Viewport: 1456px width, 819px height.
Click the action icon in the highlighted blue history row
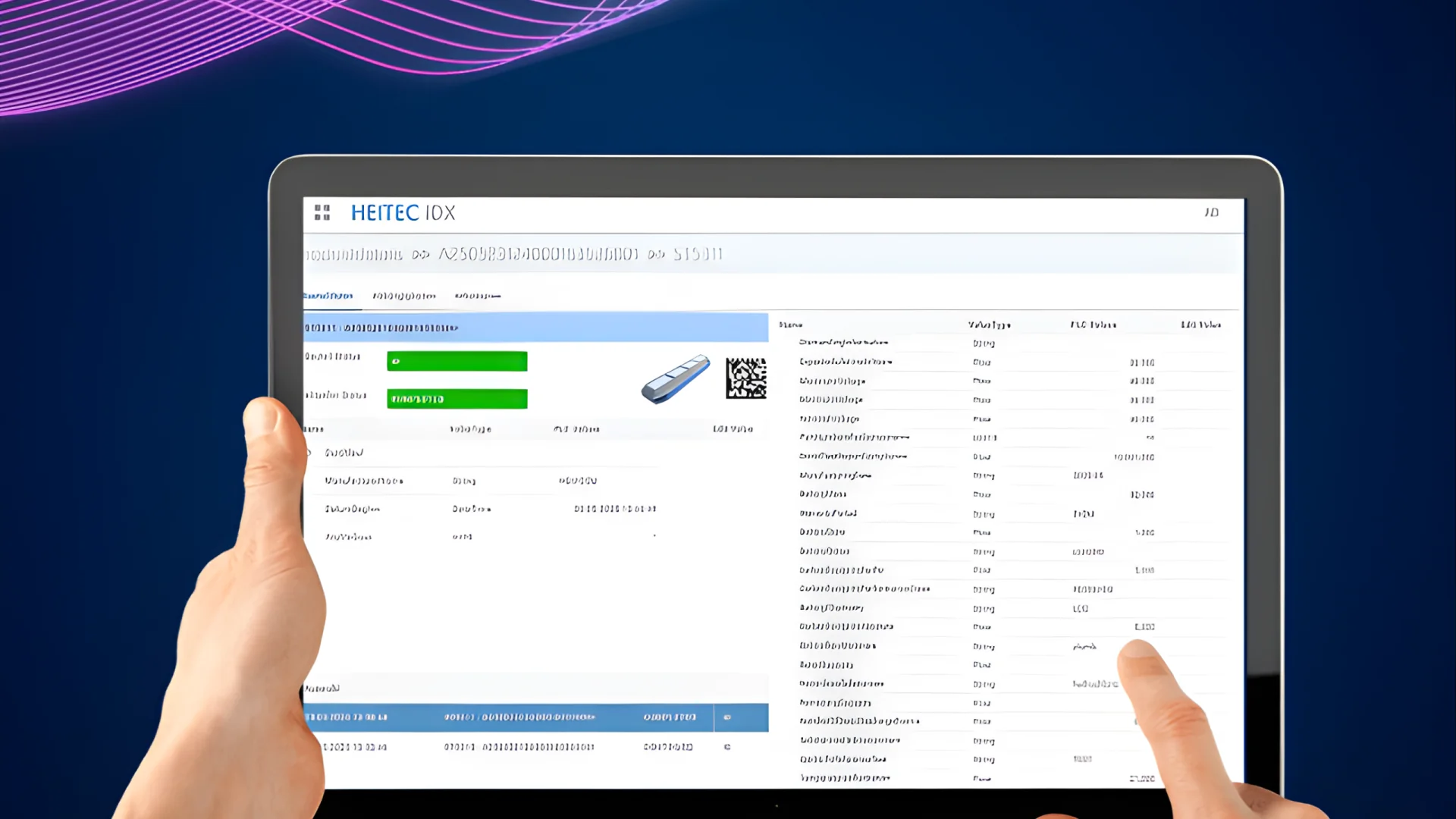727,717
